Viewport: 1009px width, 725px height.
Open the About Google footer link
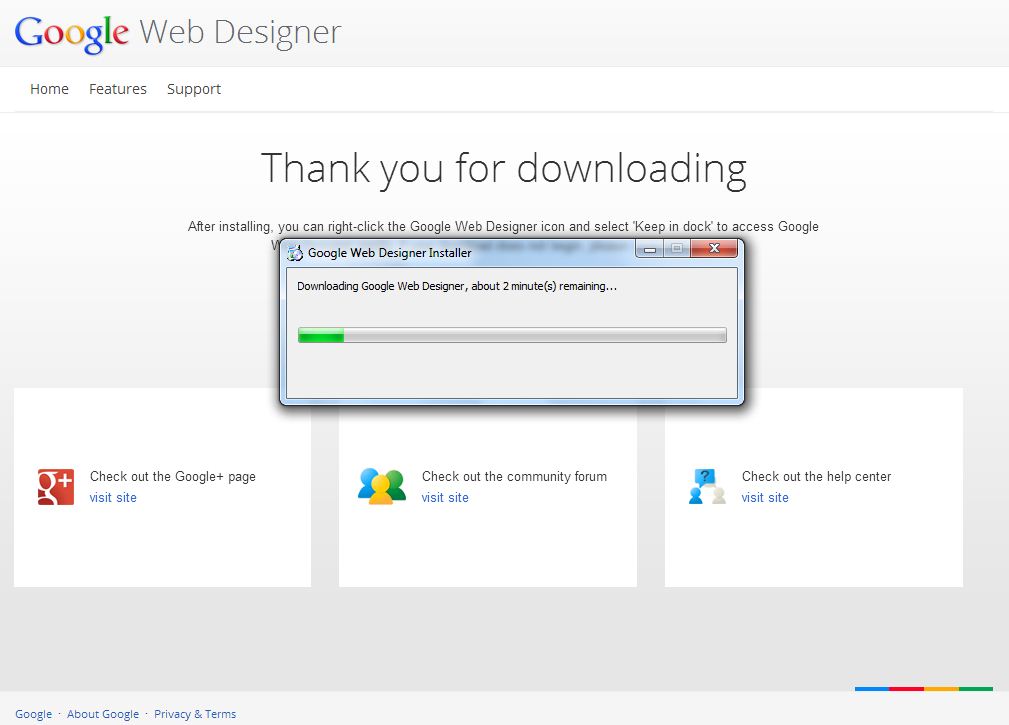tap(103, 714)
